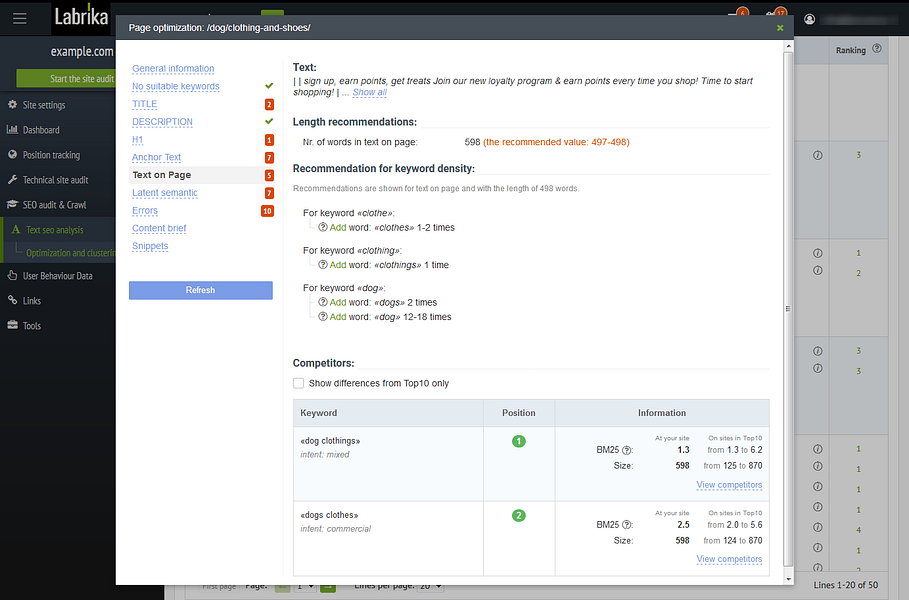Open Content brief section
909x600 pixels.
click(x=159, y=228)
